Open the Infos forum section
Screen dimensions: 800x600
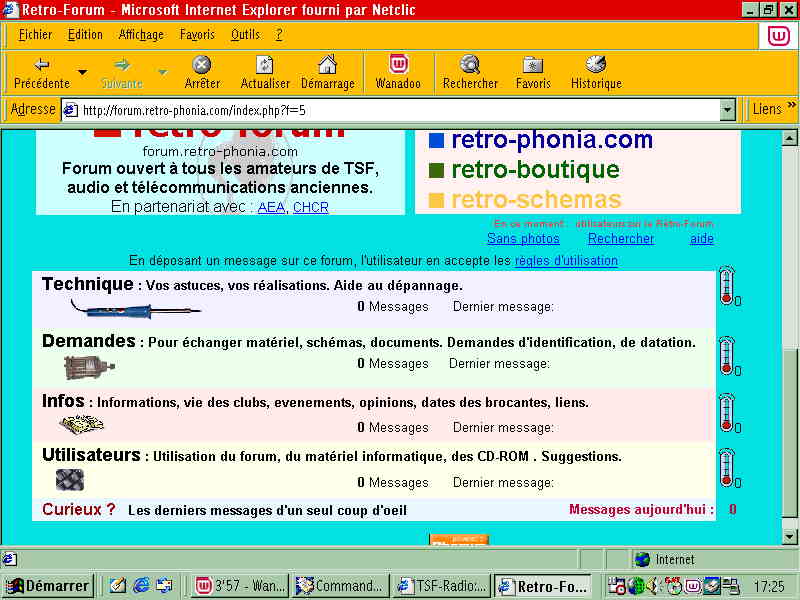[63, 401]
